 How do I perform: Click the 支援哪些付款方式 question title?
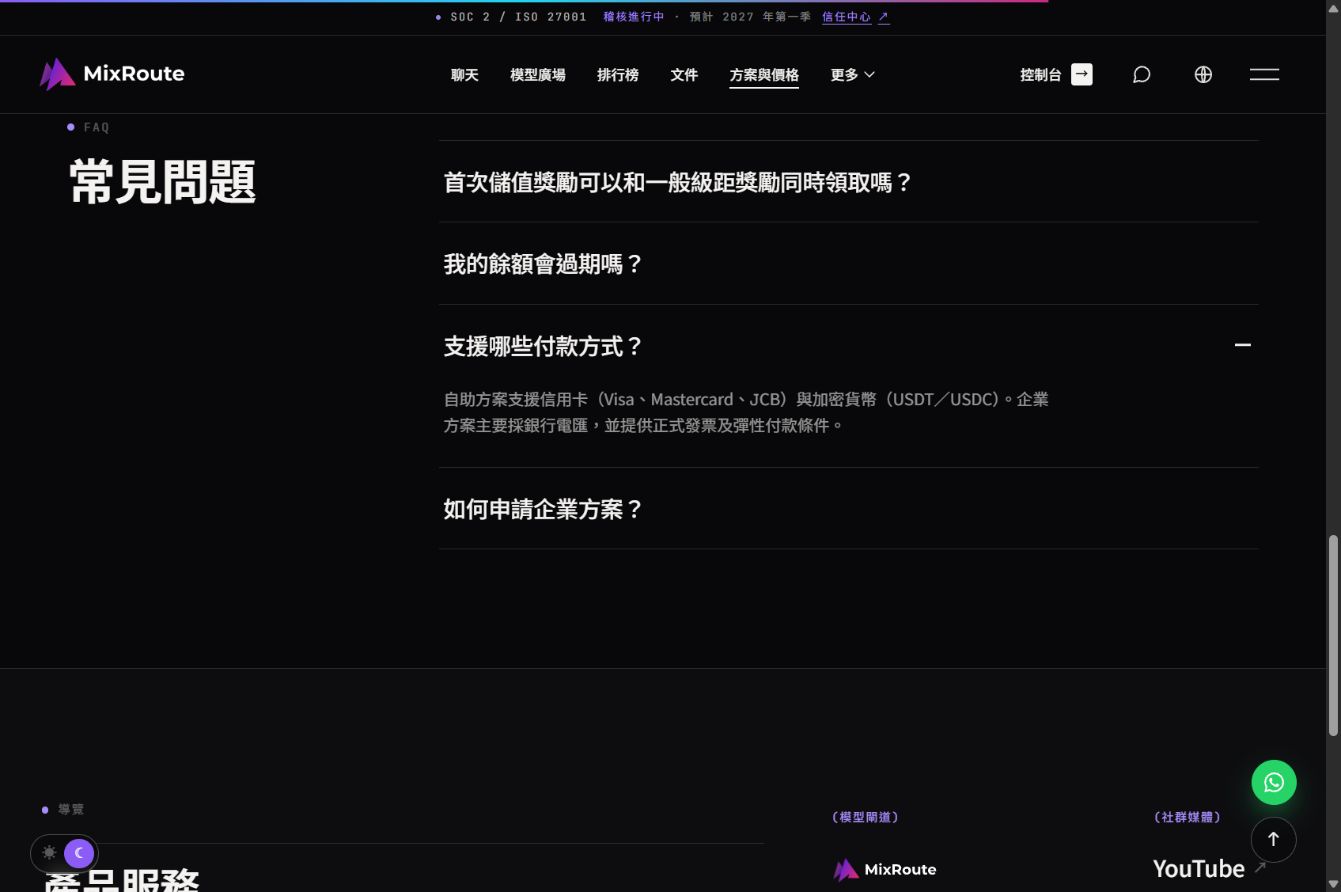click(x=543, y=346)
